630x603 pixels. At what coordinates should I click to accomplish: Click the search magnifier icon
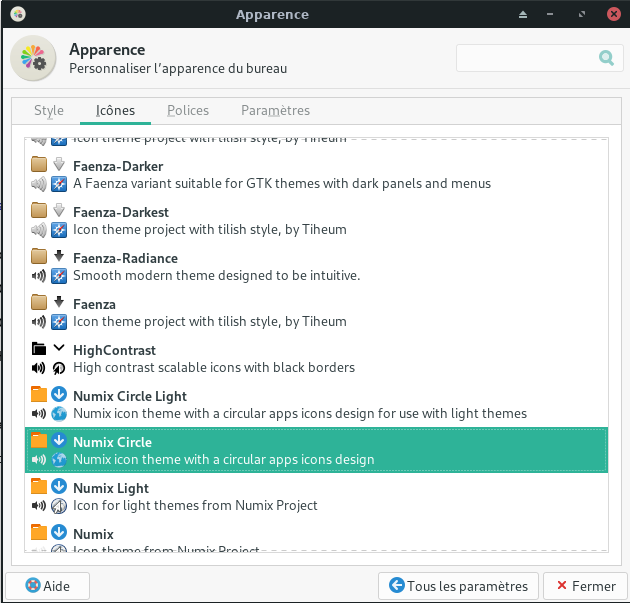coord(606,58)
